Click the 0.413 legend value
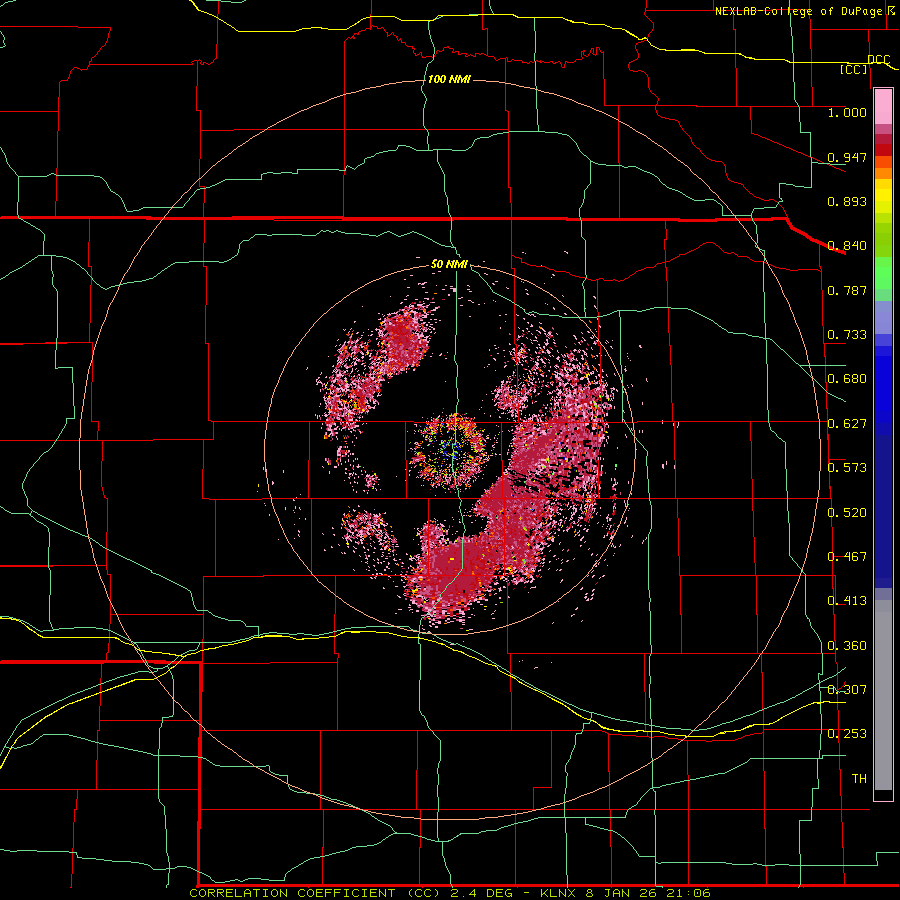900x900 pixels. click(x=847, y=601)
